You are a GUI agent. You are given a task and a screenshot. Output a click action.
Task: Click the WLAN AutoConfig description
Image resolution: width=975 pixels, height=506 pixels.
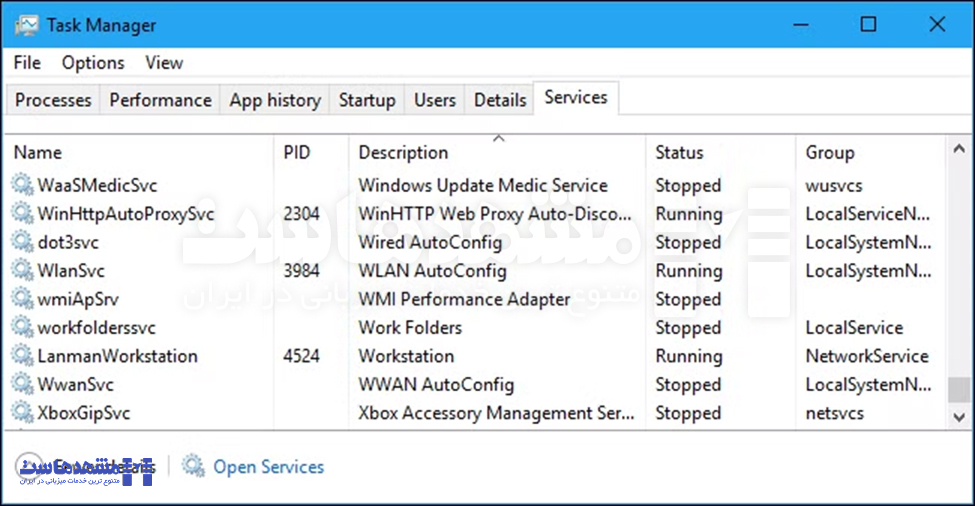[x=432, y=271]
